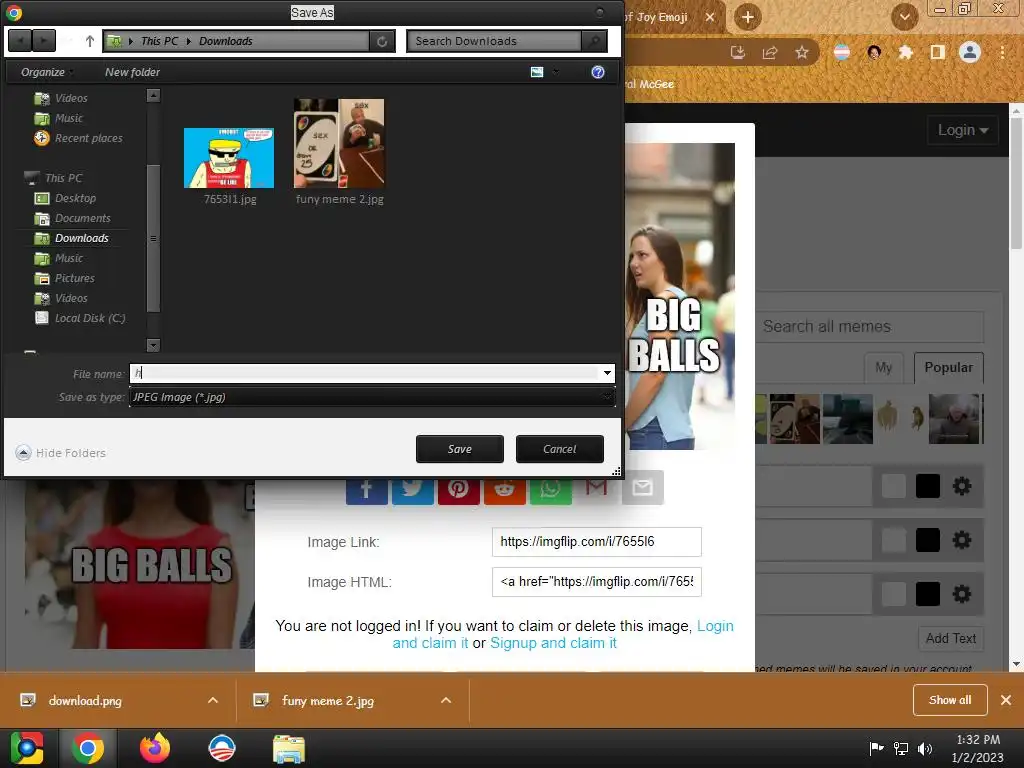This screenshot has width=1024, height=768.
Task: Switch to the Popular memes tab
Action: 948,368
